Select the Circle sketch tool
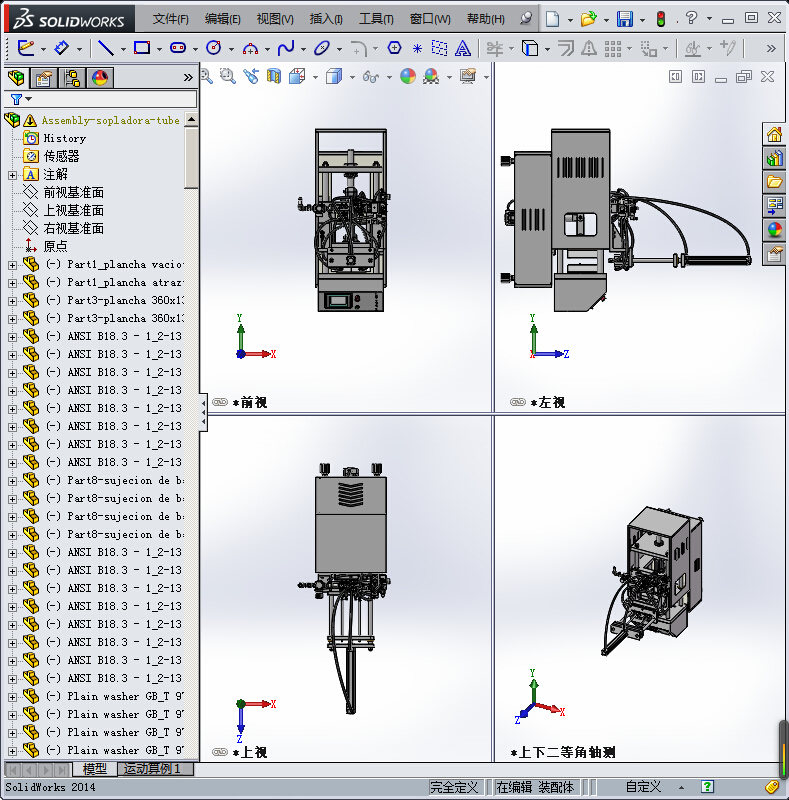Viewport: 789px width, 800px height. click(213, 47)
